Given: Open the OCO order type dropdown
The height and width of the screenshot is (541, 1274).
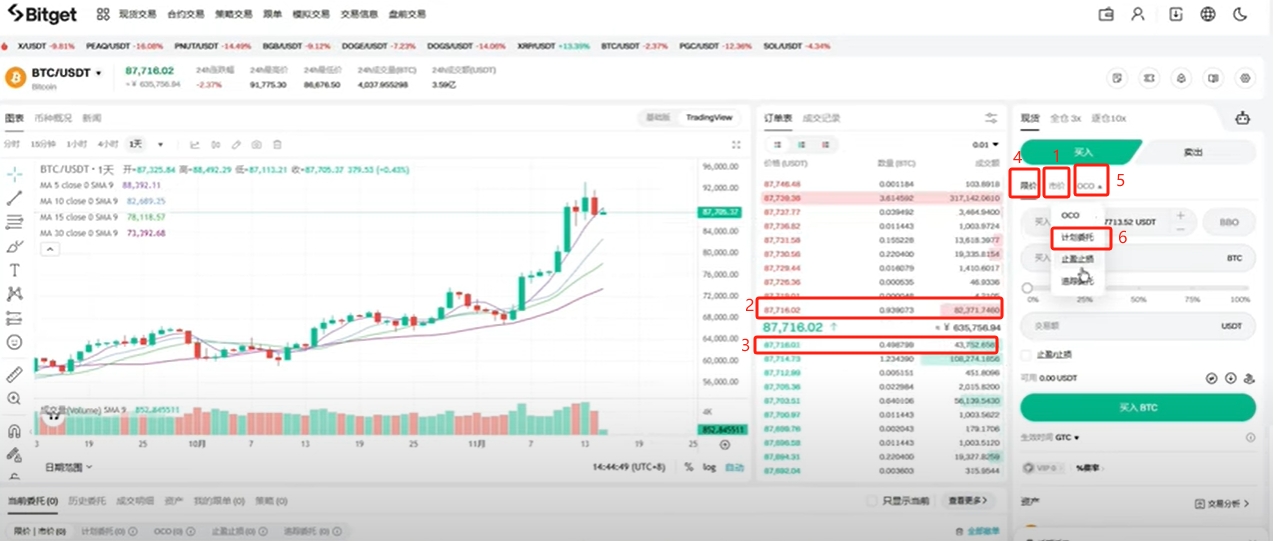Looking at the screenshot, I should pos(1090,185).
